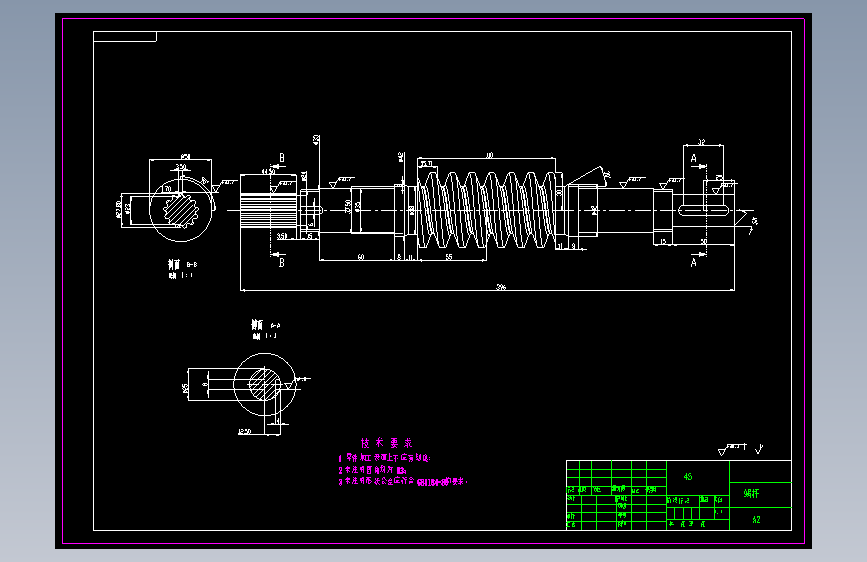Image resolution: width=867 pixels, height=562 pixels.
Task: Select the roughness symbol above the title block
Action: [732, 449]
